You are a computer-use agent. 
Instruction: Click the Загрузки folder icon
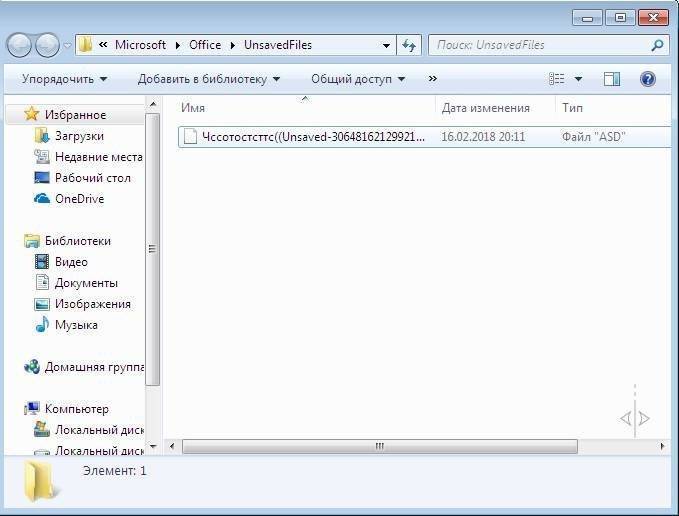click(42, 135)
